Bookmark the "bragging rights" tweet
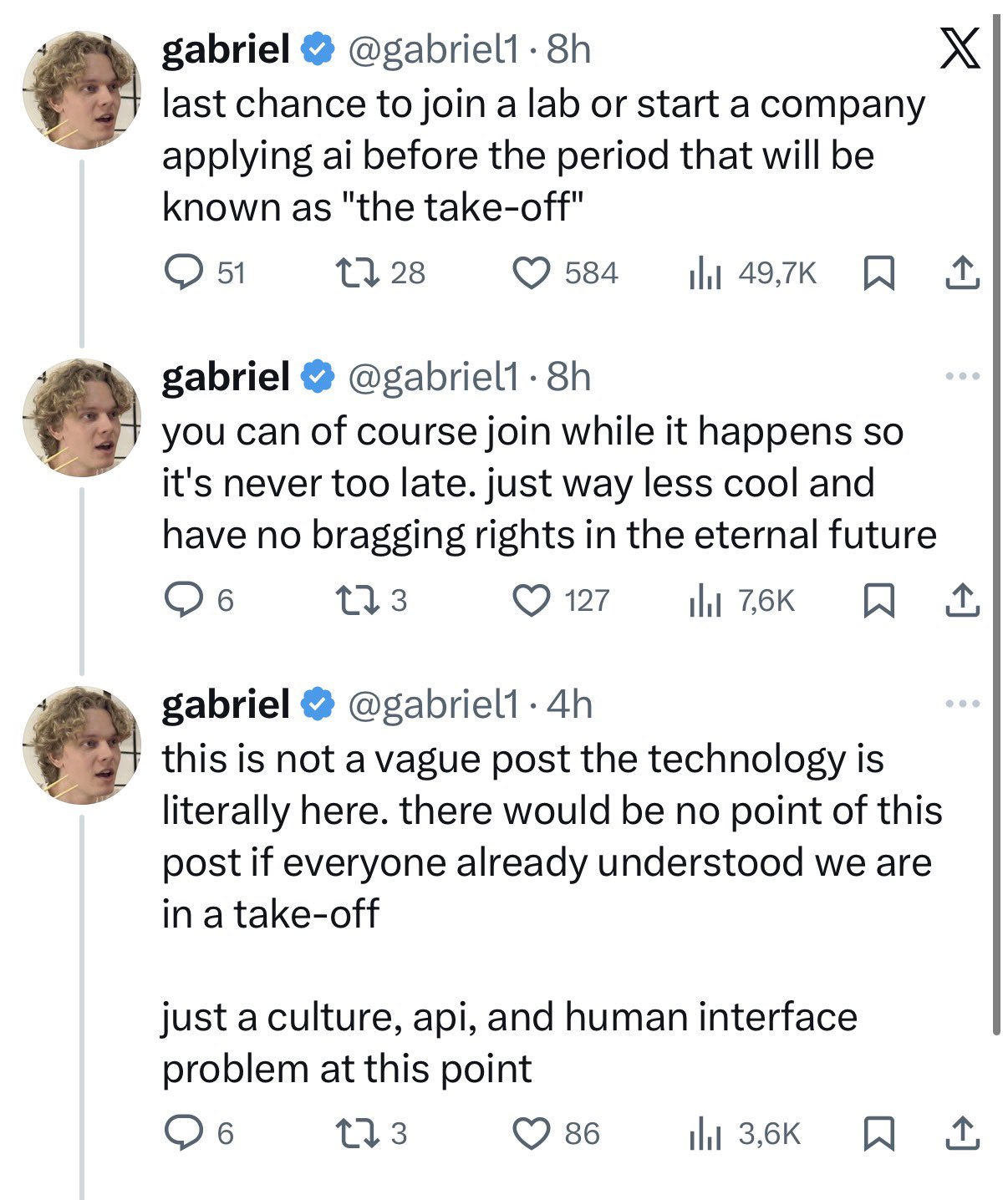The width and height of the screenshot is (1008, 1200). (878, 601)
